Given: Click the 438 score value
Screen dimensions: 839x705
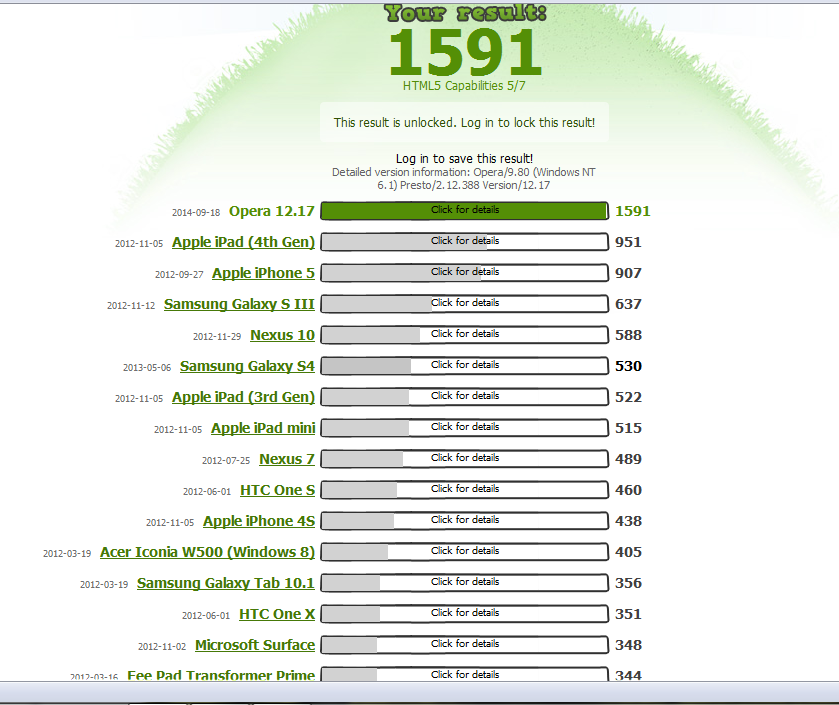Looking at the screenshot, I should click(x=628, y=522).
